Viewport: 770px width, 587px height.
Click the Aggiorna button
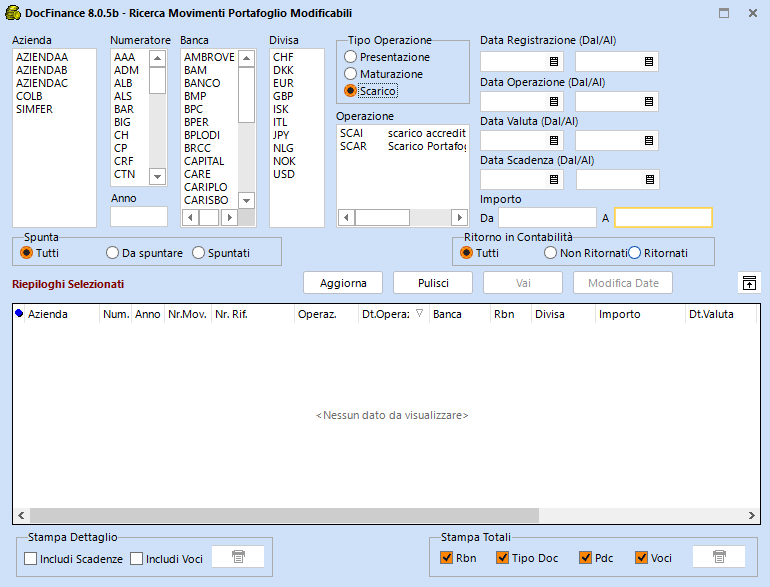click(343, 283)
